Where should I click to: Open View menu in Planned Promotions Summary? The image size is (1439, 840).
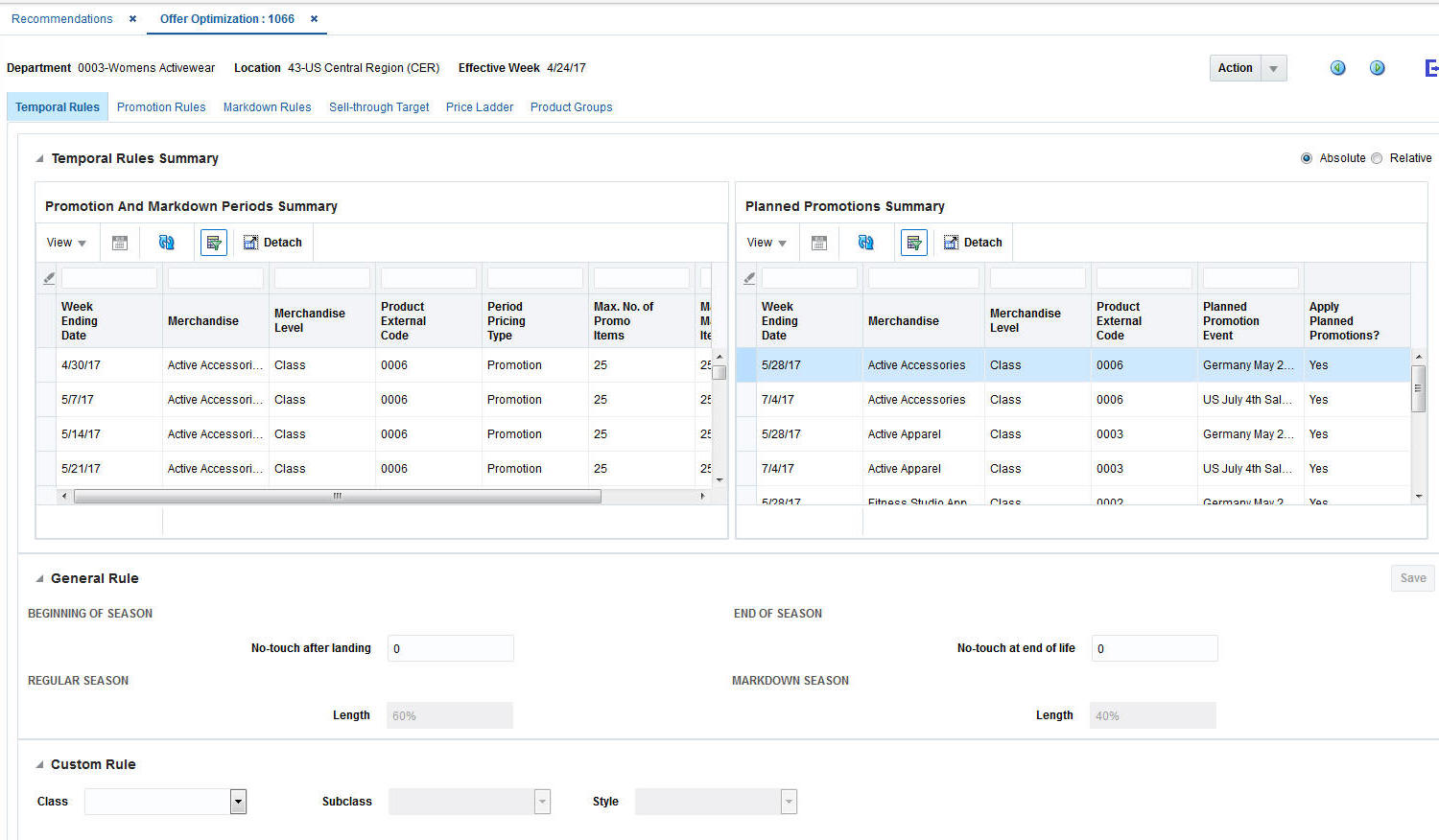[767, 243]
